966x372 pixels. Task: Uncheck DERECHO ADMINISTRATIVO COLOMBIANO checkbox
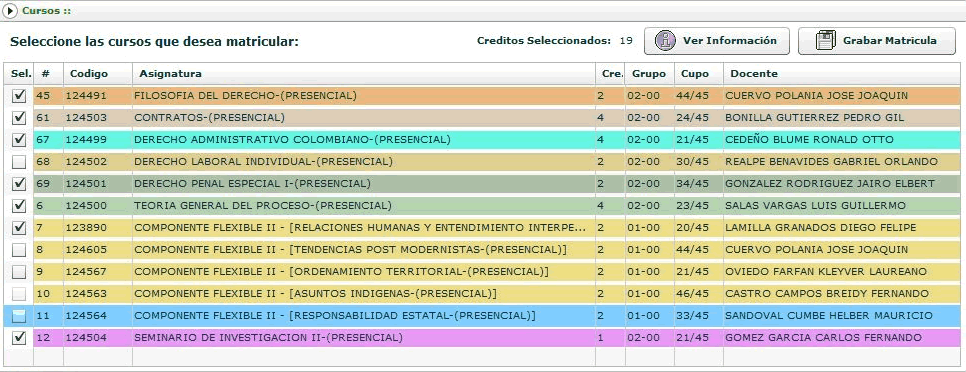19,140
